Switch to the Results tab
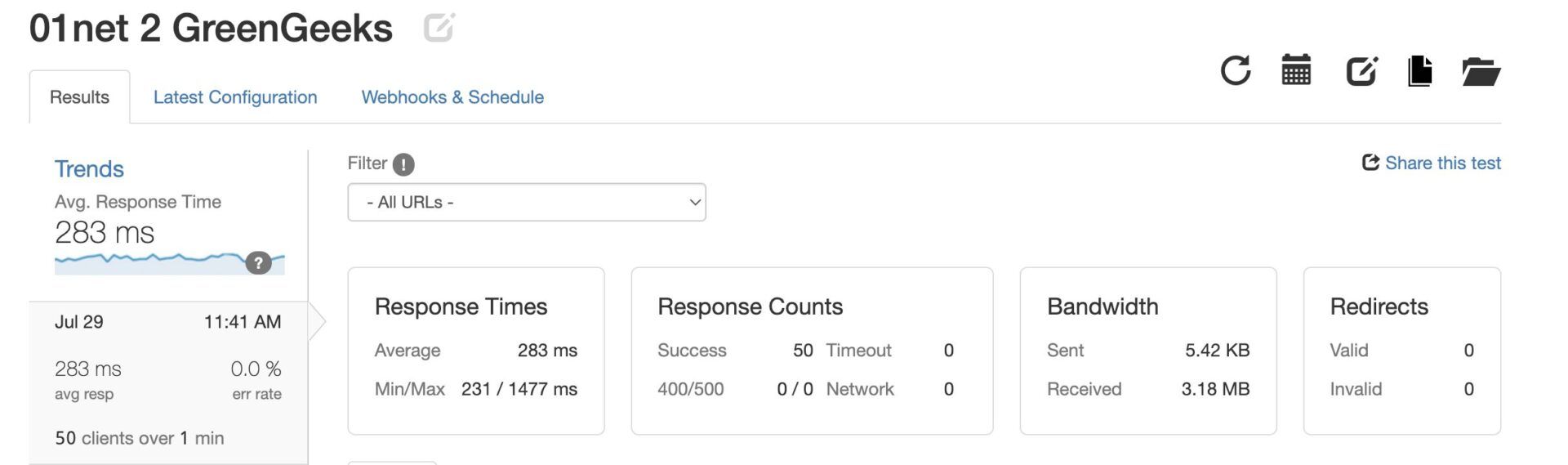1568x465 pixels. tap(79, 97)
